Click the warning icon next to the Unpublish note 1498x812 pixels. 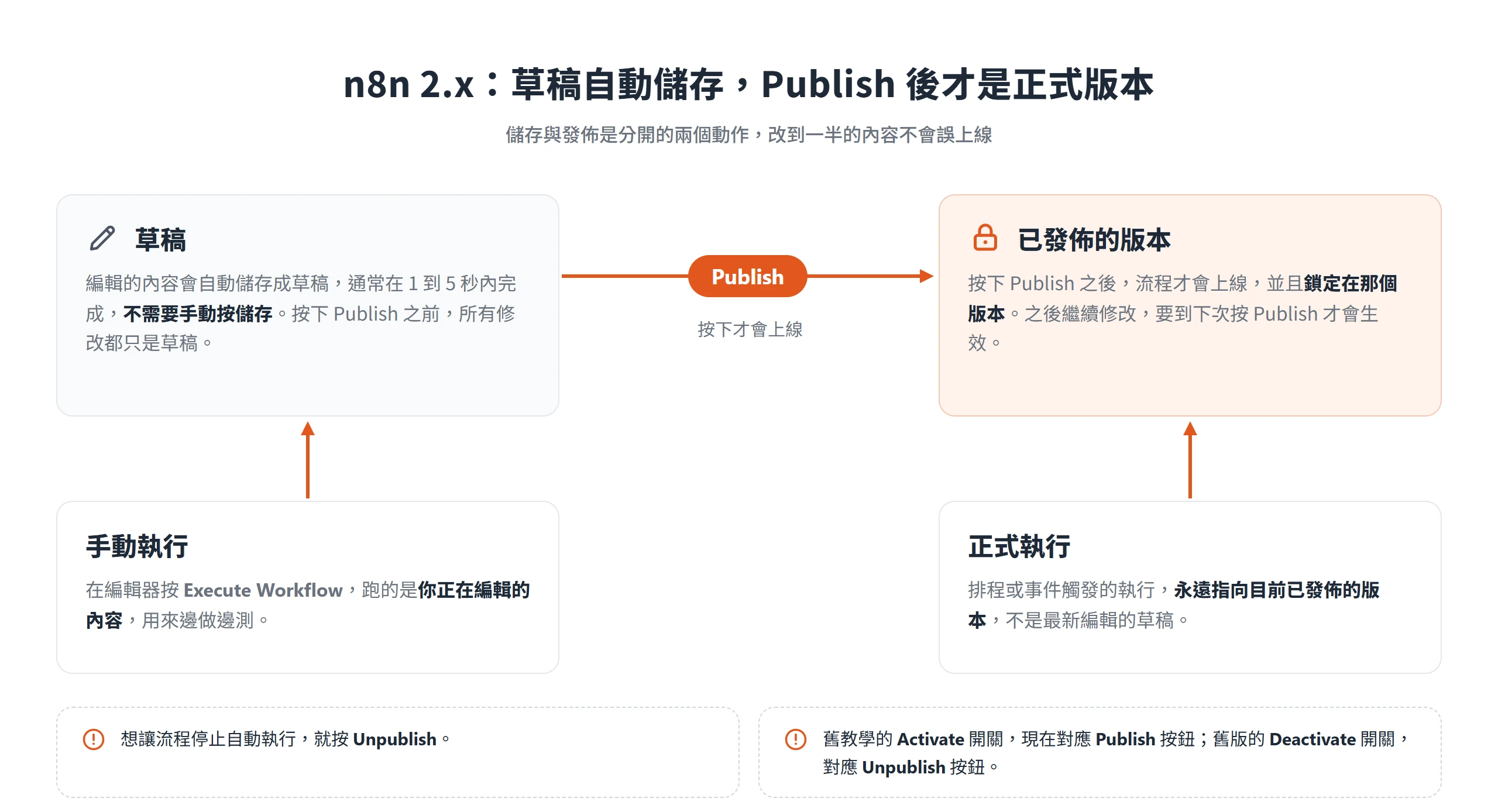[x=94, y=739]
